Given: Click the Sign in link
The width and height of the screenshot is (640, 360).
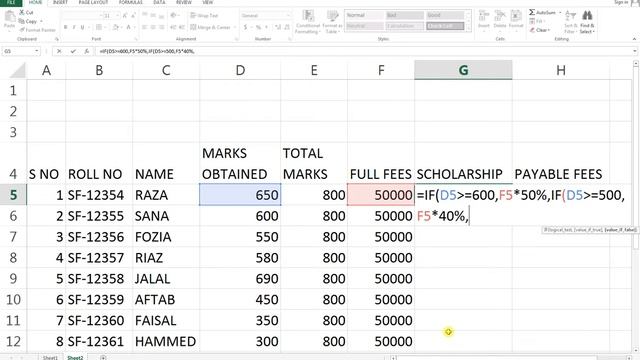Looking at the screenshot, I should coord(621,2).
